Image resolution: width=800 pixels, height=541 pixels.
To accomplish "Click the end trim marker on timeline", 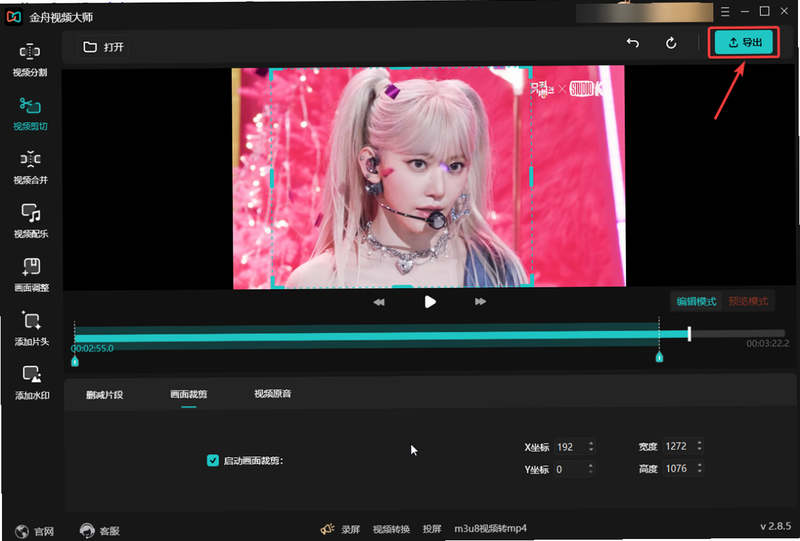I will click(x=659, y=357).
